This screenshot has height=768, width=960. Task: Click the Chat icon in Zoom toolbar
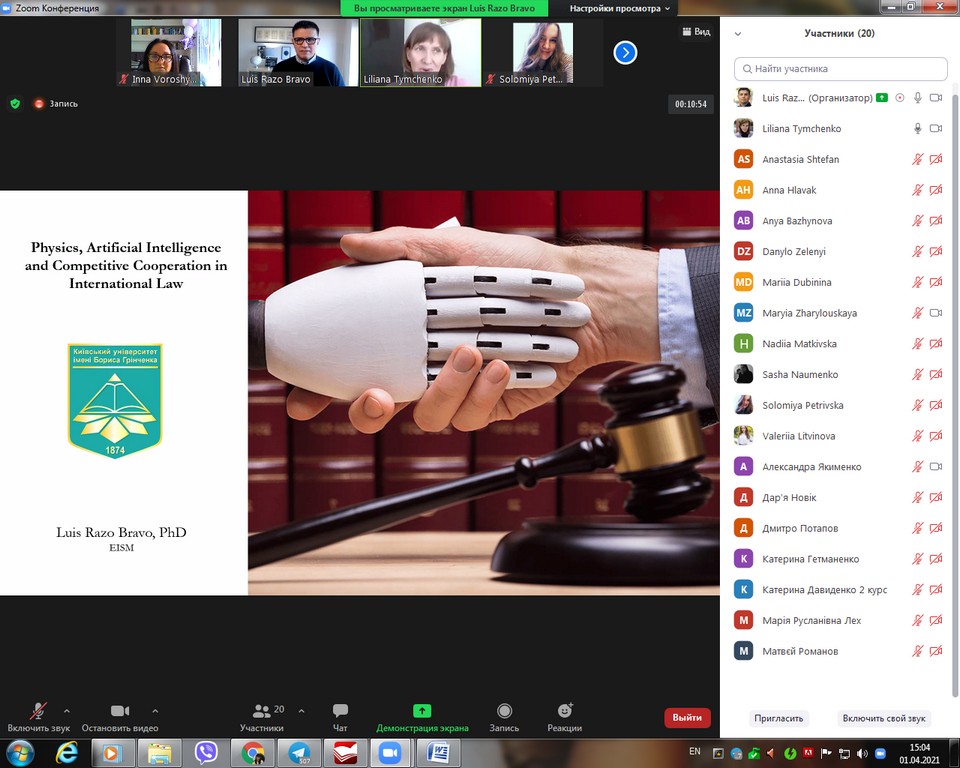coord(340,711)
